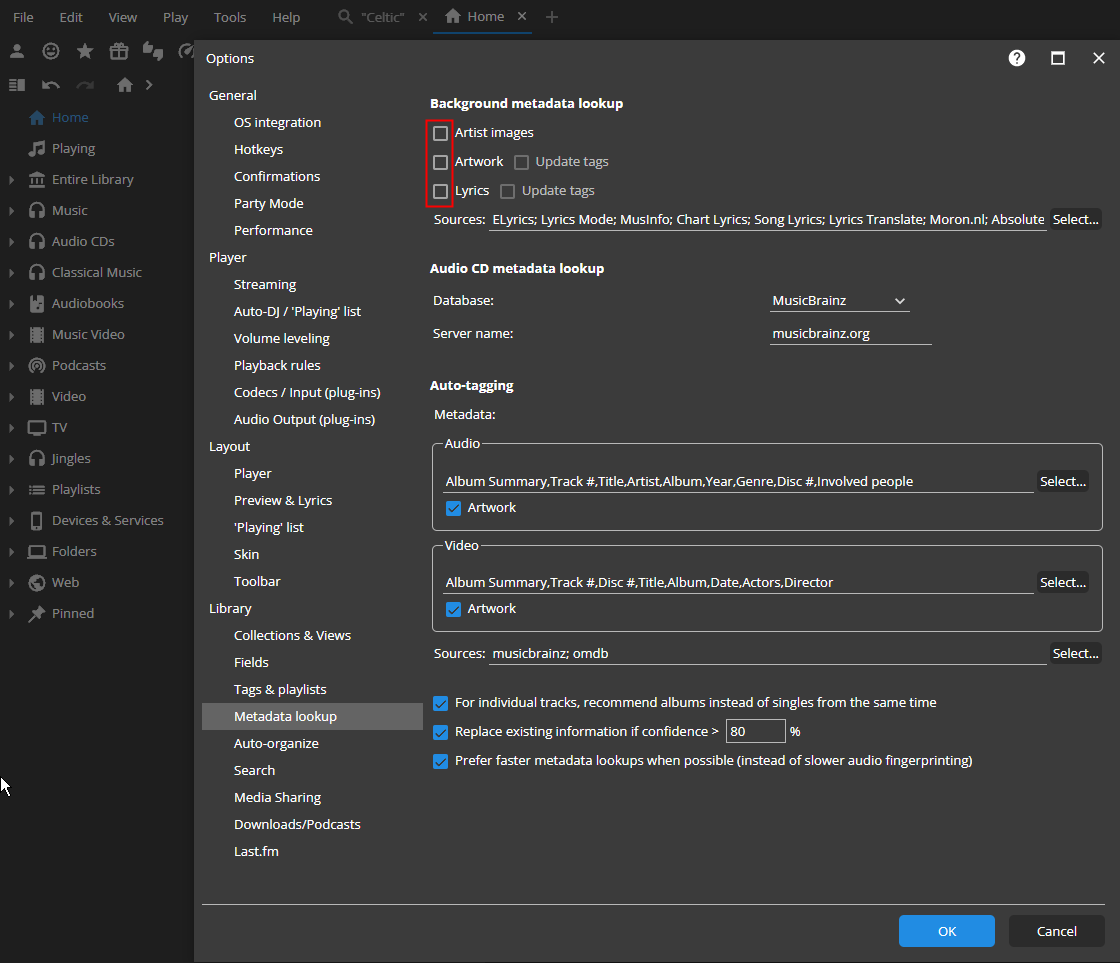Click the Entire Library building icon

coord(37,179)
